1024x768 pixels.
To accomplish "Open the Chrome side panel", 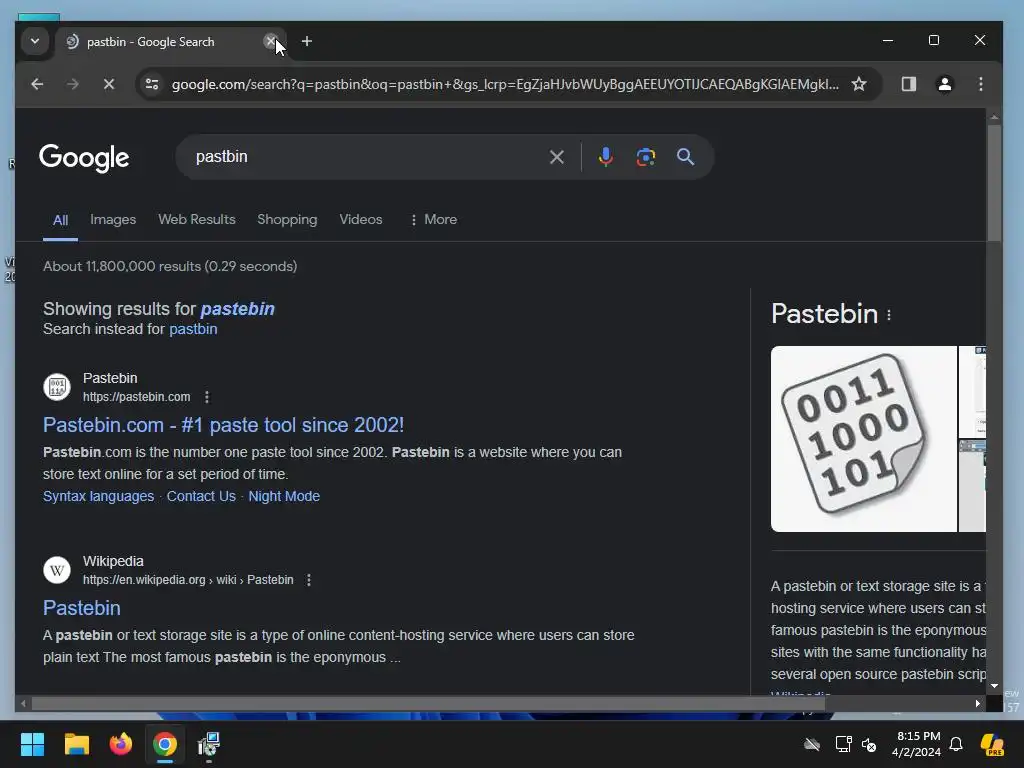I will click(x=908, y=84).
